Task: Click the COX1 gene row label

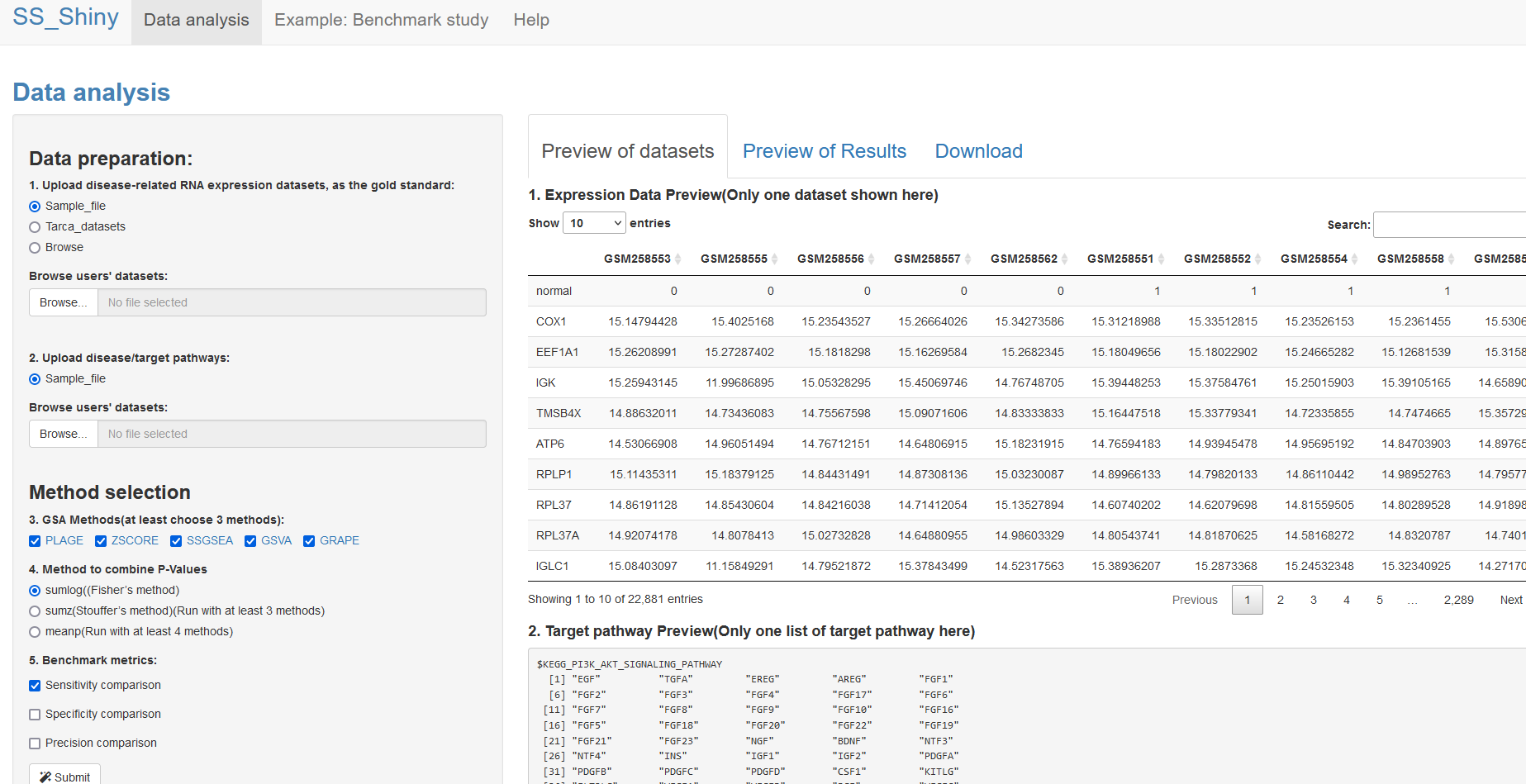Action: coord(551,321)
